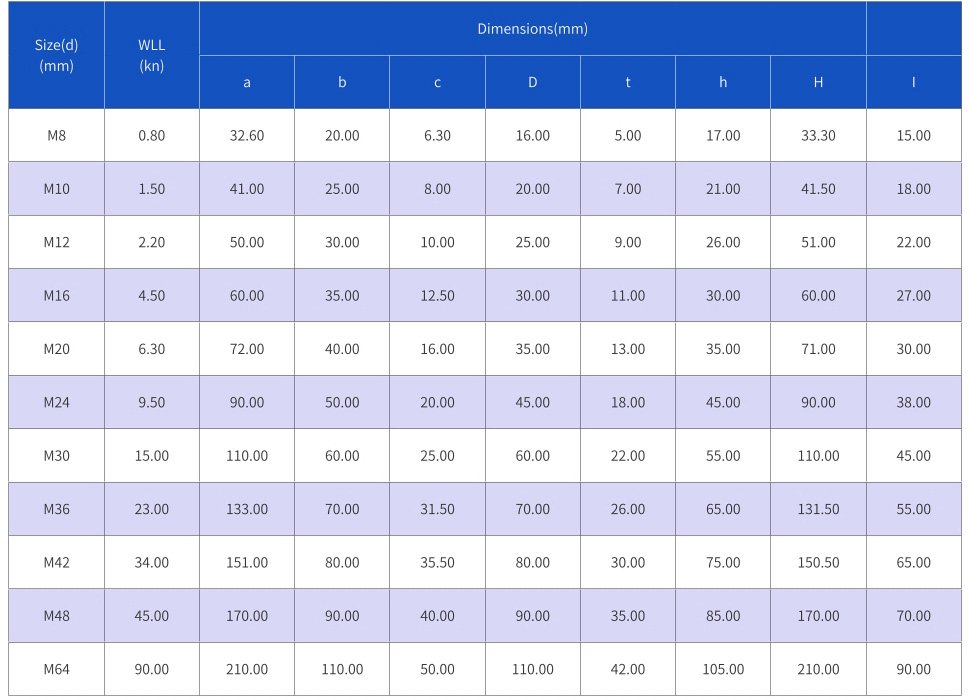
Task: Select the M8 row label
Action: (x=56, y=136)
